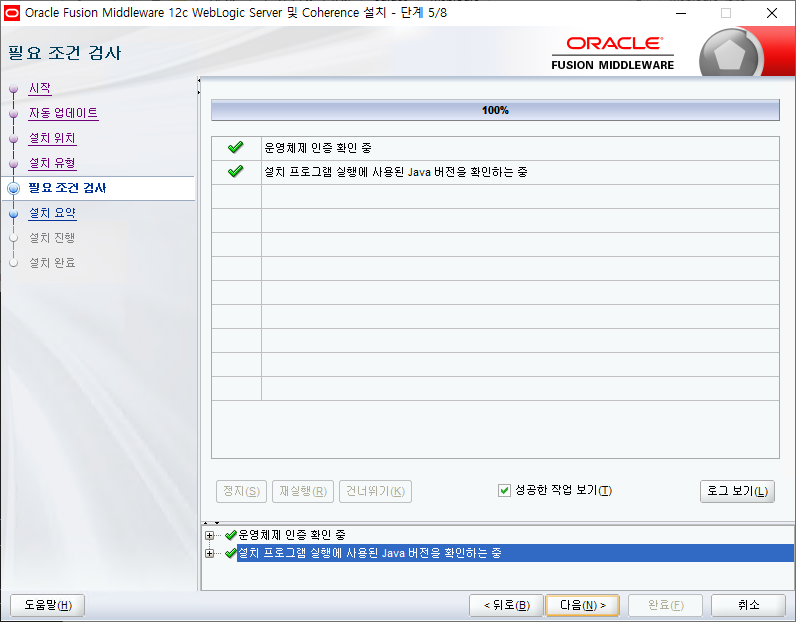This screenshot has width=796, height=622.
Task: Collapse lower log pane using splitter arrows
Action: pyautogui.click(x=217, y=522)
